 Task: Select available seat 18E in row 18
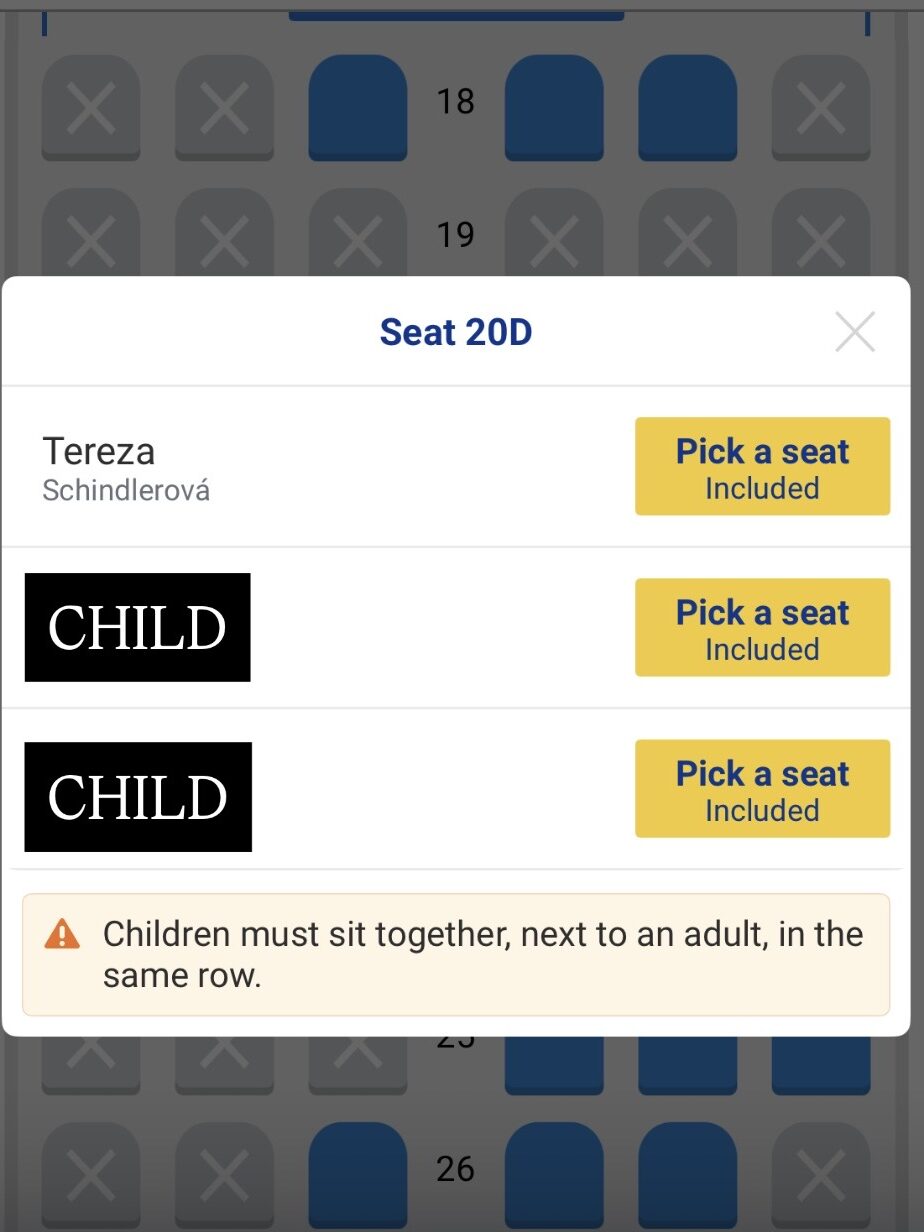687,106
